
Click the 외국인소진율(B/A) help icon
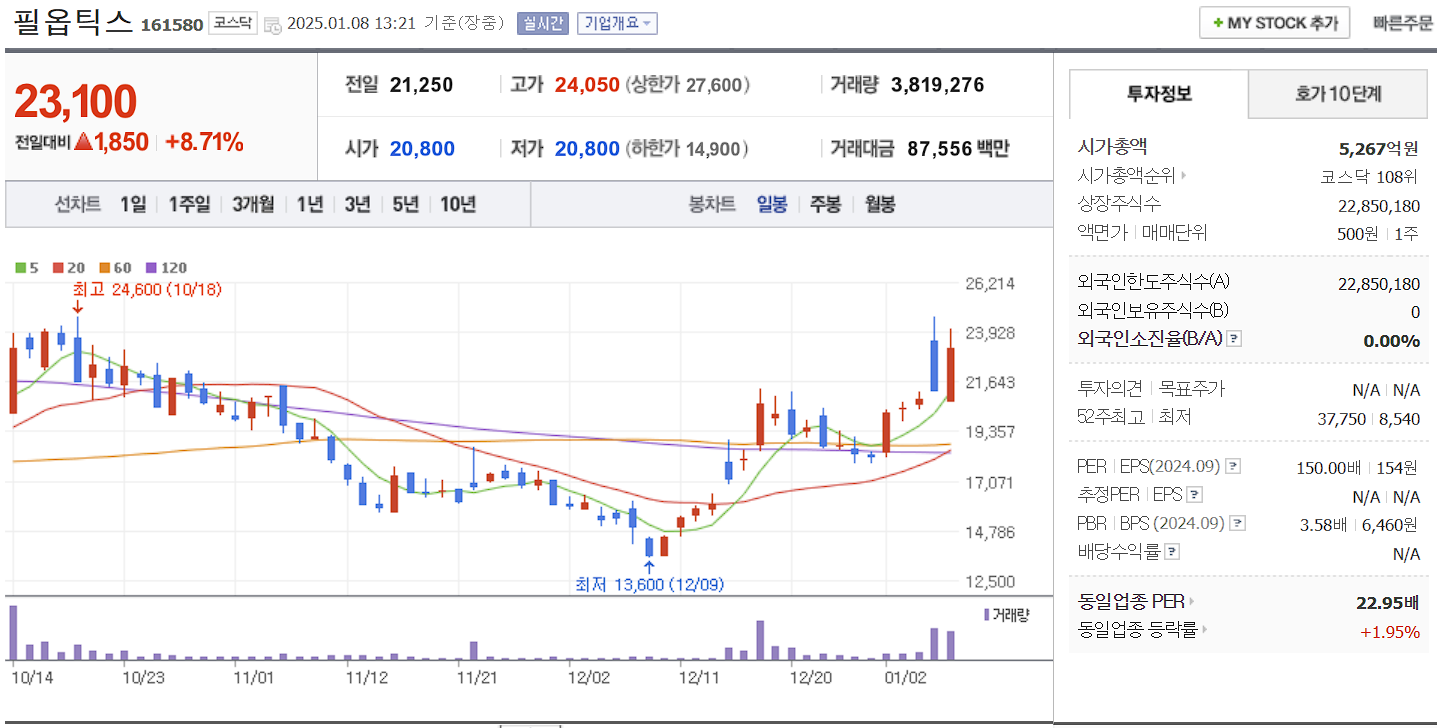1233,339
